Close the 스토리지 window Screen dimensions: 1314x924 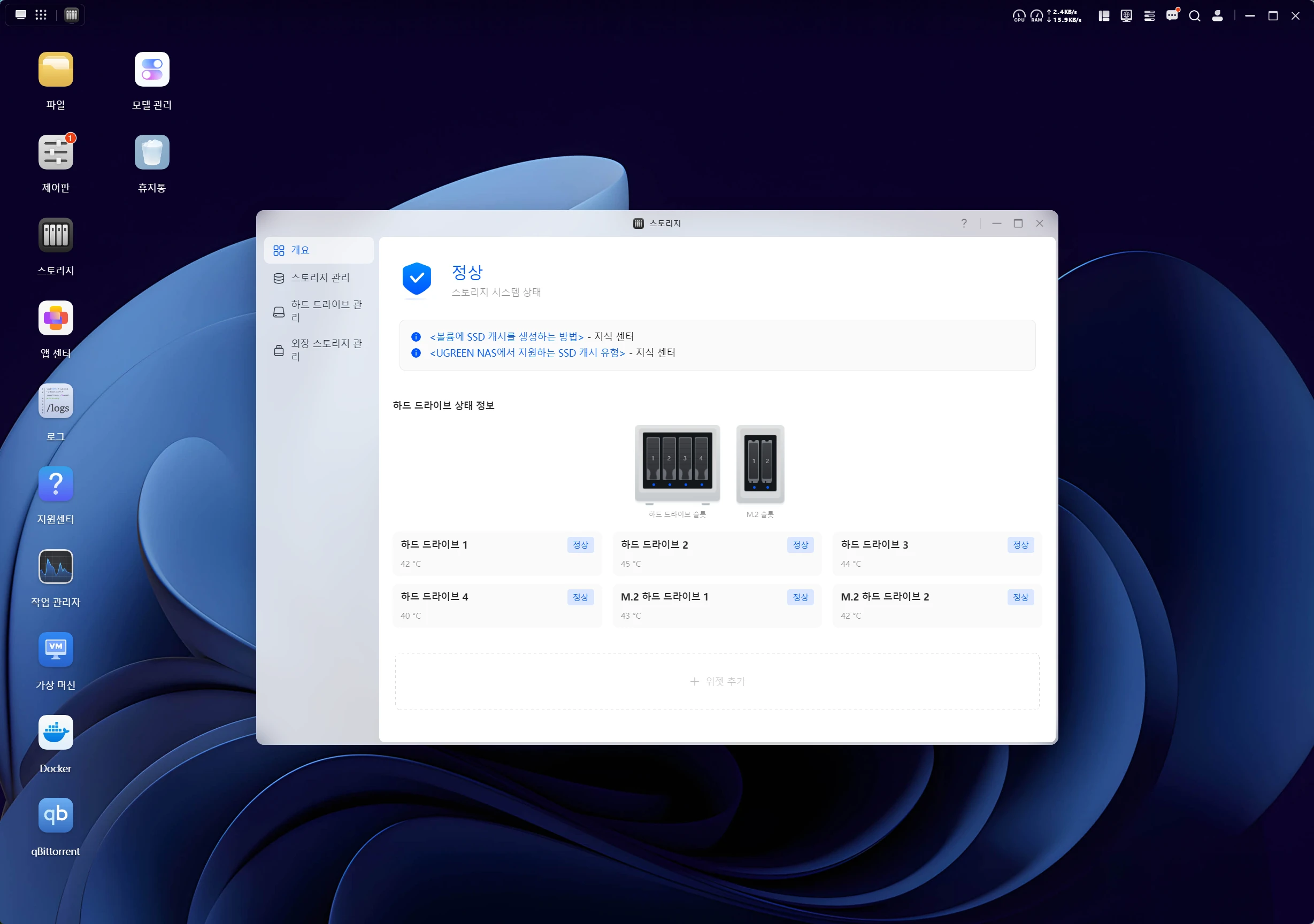[1040, 223]
